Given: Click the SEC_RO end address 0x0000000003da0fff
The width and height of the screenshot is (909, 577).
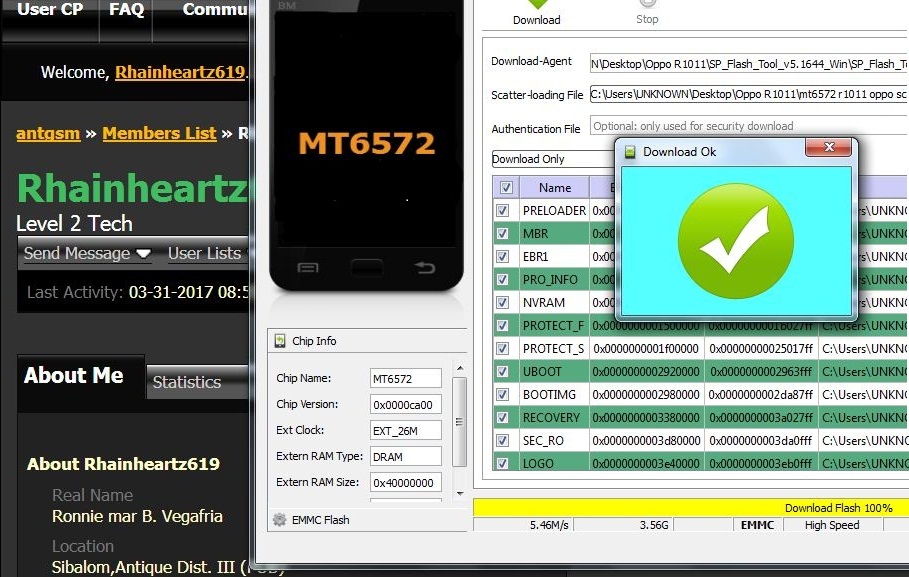Looking at the screenshot, I should pos(761,441).
